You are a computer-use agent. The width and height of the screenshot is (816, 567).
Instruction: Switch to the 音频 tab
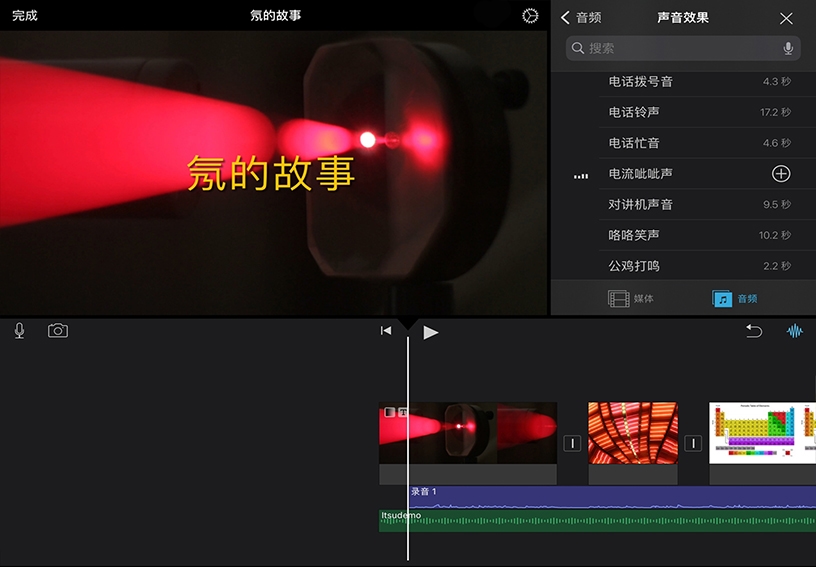pyautogui.click(x=735, y=298)
